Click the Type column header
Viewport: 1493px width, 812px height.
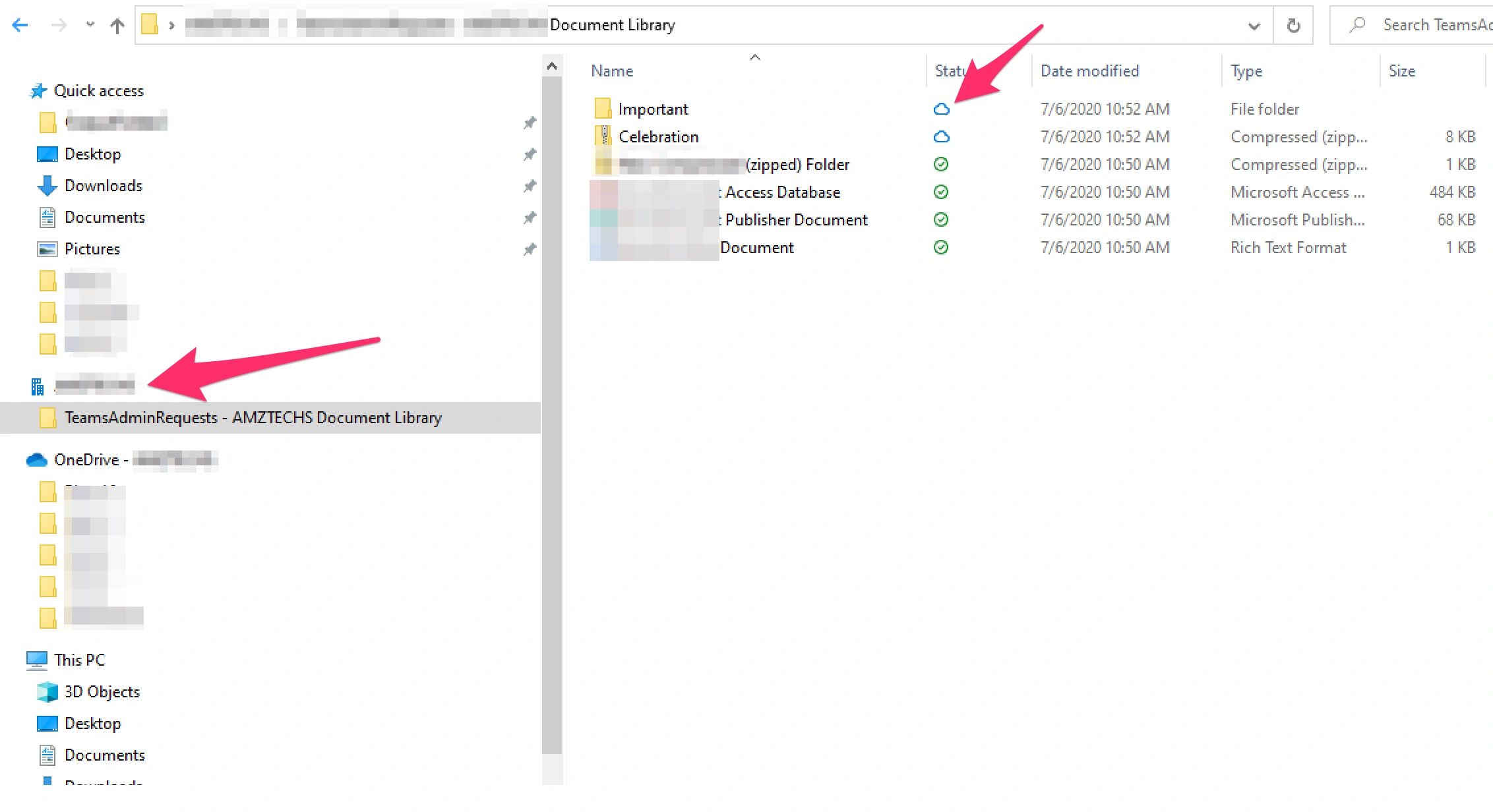click(1246, 71)
